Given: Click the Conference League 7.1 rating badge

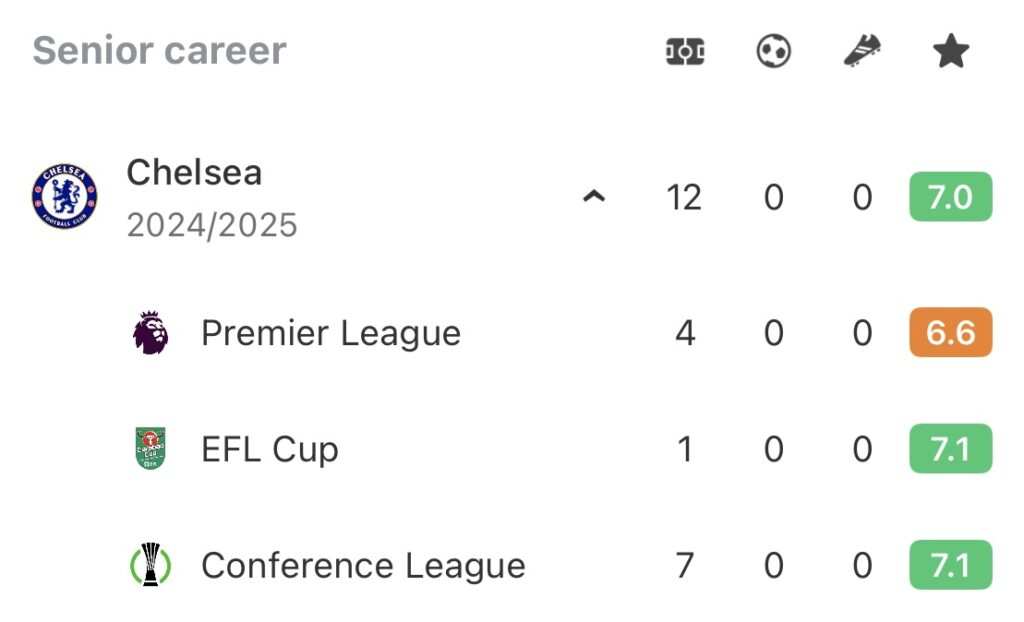Looking at the screenshot, I should click(951, 565).
